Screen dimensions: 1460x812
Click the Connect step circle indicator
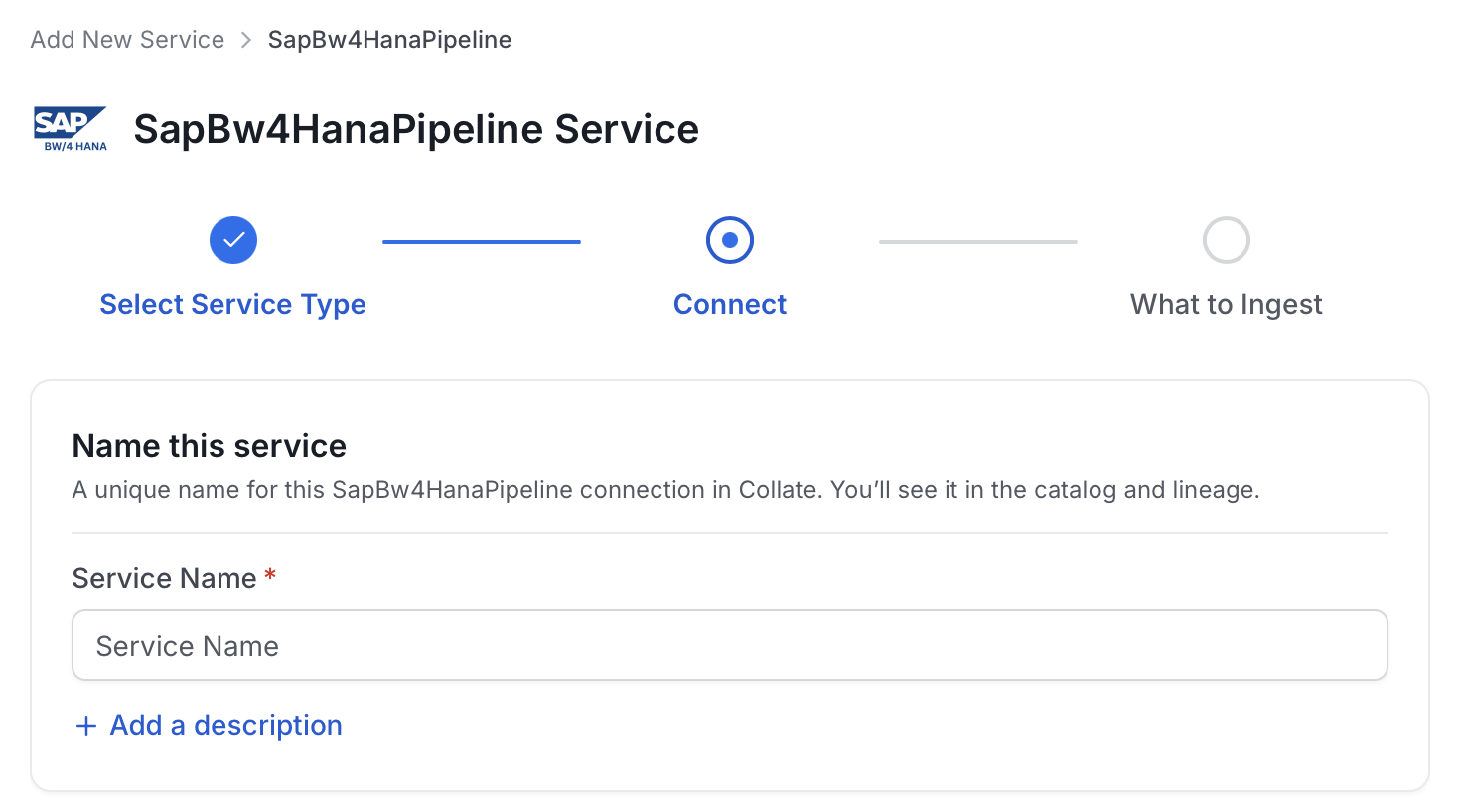(730, 240)
